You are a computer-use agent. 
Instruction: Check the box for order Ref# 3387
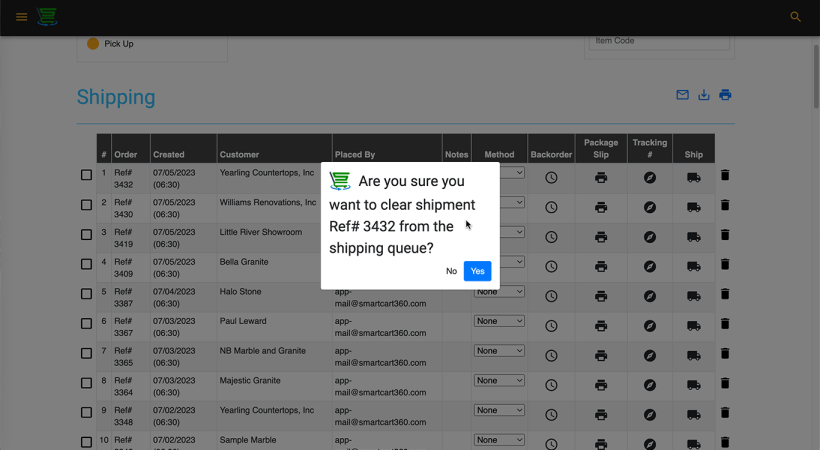86,294
